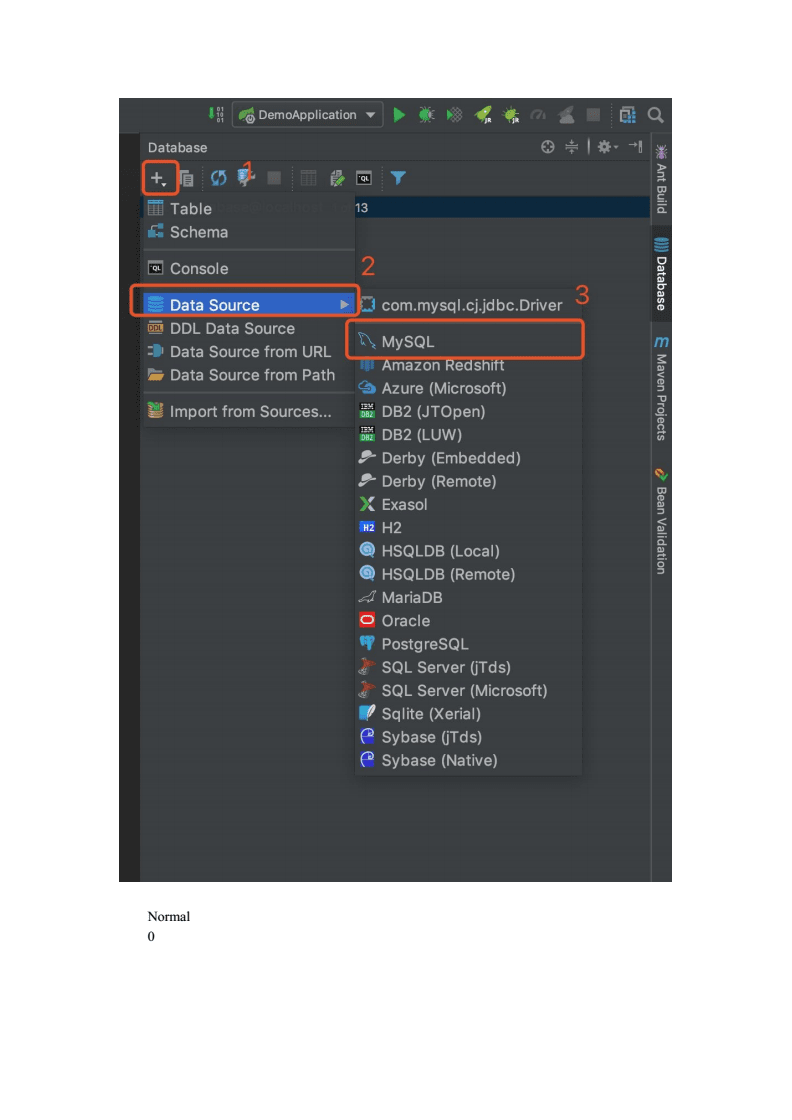The image size is (792, 1120).
Task: Select H2 data source
Action: [468, 527]
